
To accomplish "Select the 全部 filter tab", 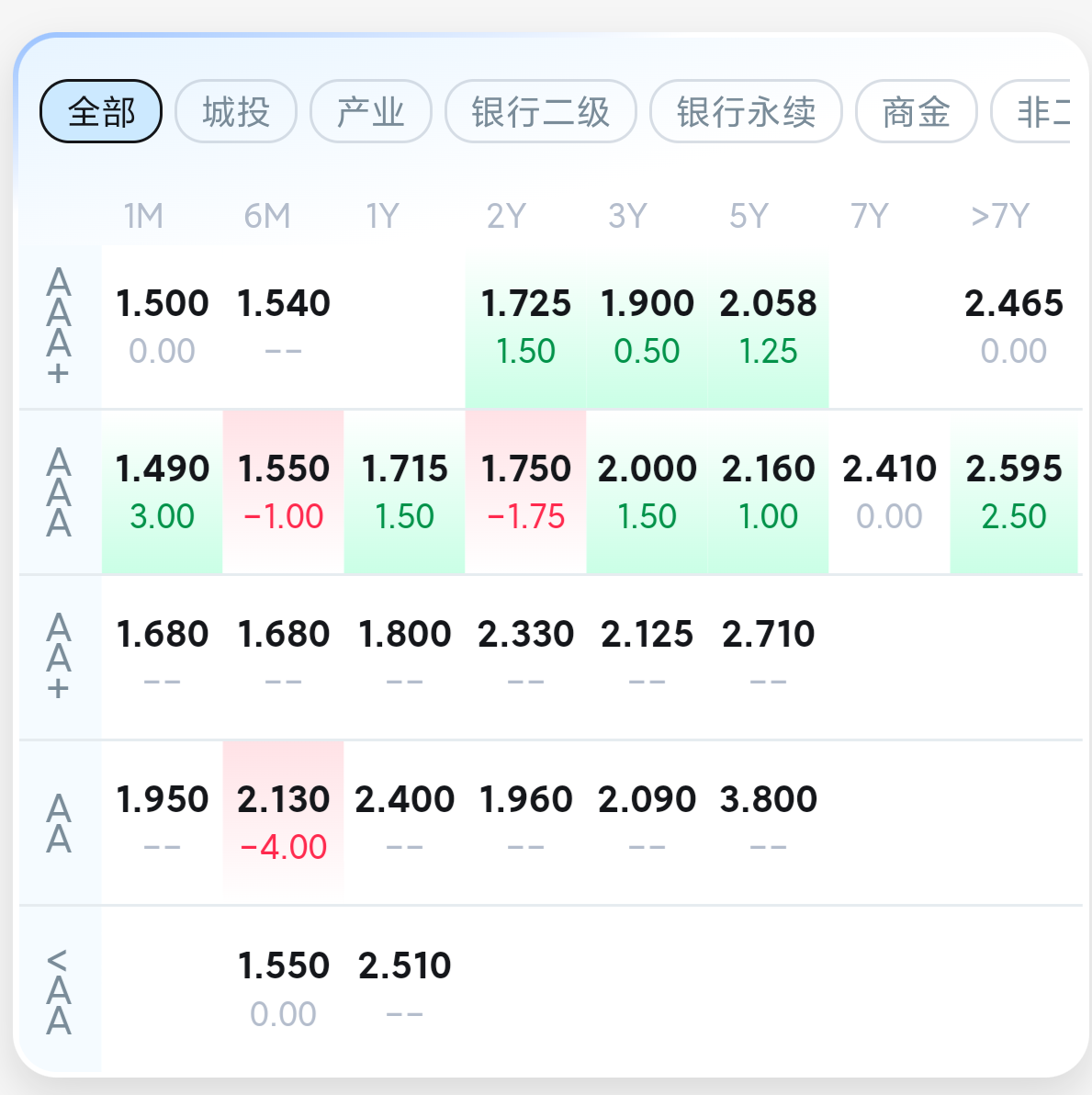I will [101, 112].
